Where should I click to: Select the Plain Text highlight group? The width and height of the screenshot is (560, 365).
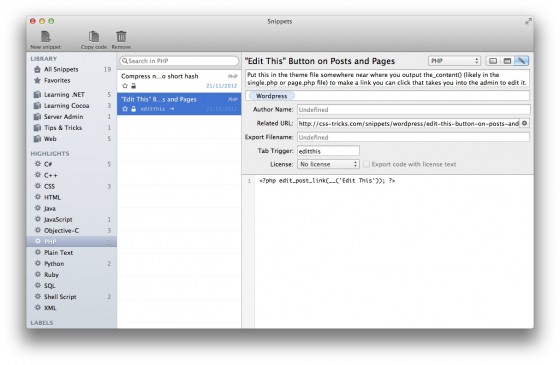click(71, 253)
